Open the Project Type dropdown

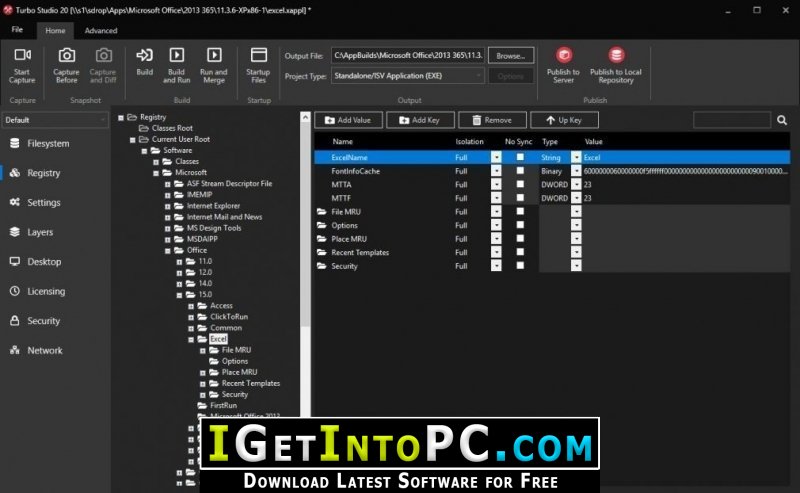coord(407,76)
